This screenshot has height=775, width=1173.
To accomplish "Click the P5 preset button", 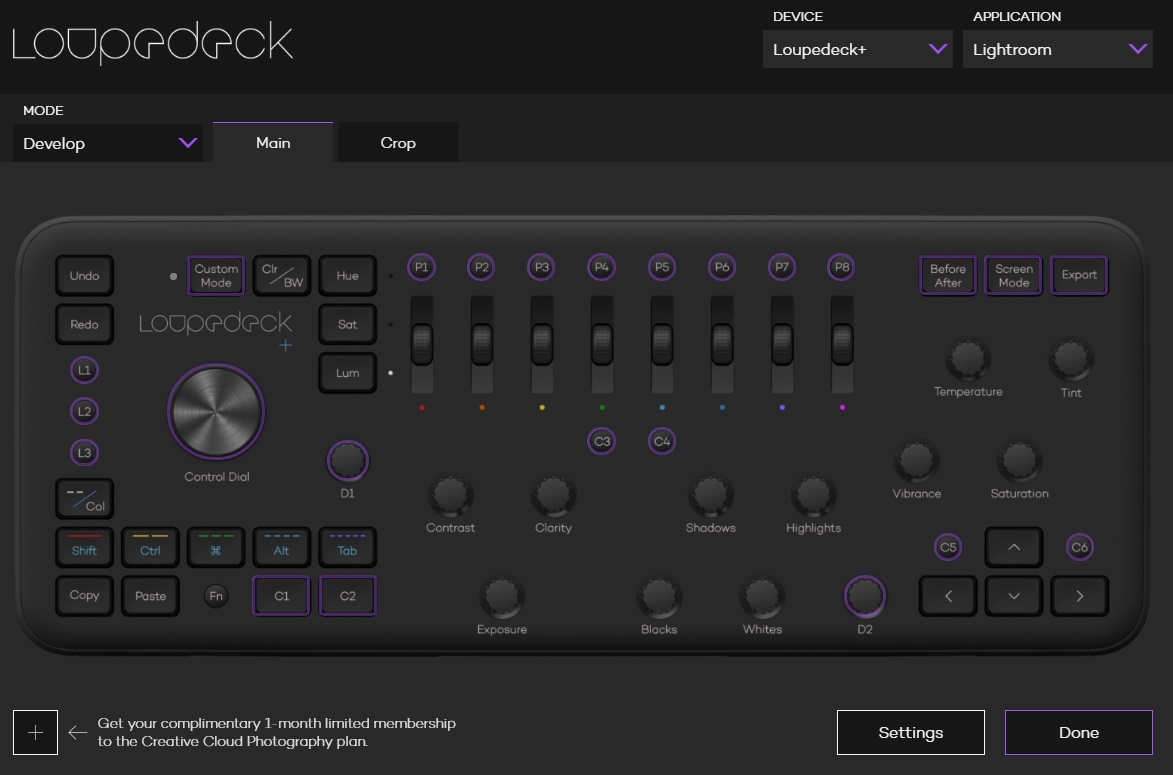I will 662,267.
